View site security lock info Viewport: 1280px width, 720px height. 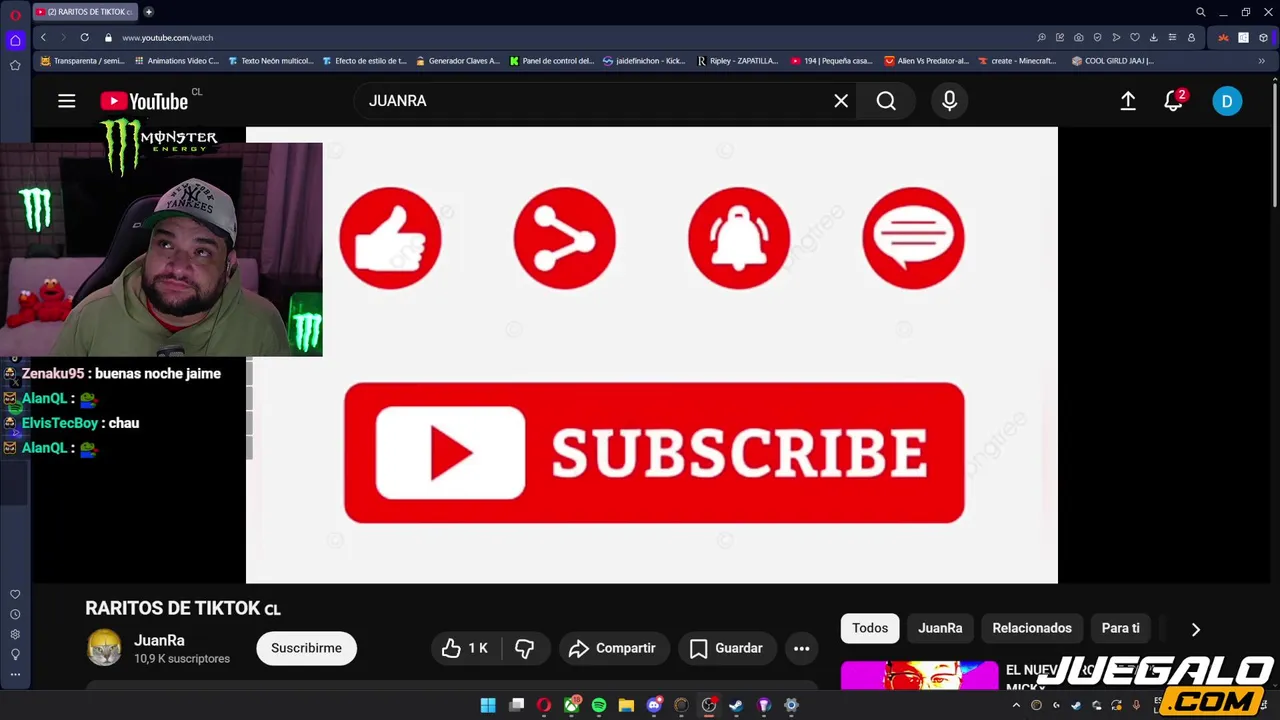[108, 37]
